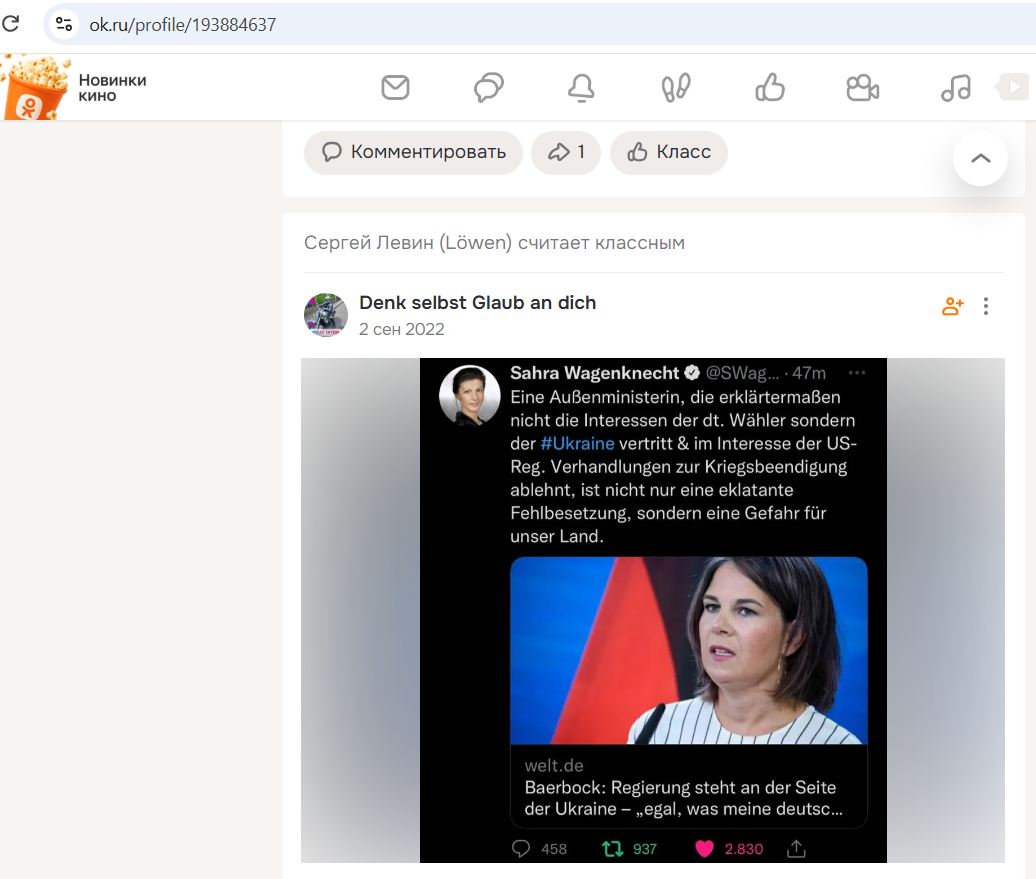Click the tweet reply bubble icon with 458
The width and height of the screenshot is (1036, 879).
pyautogui.click(x=521, y=849)
